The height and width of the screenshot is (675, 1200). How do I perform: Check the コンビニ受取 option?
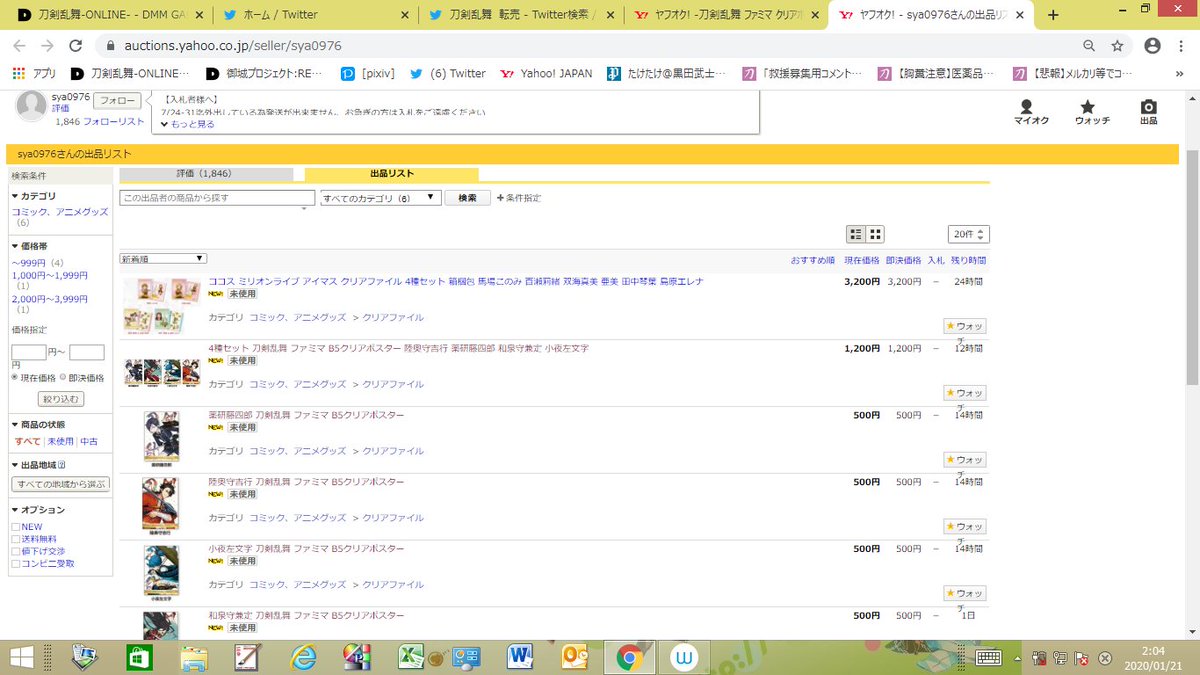click(x=16, y=564)
